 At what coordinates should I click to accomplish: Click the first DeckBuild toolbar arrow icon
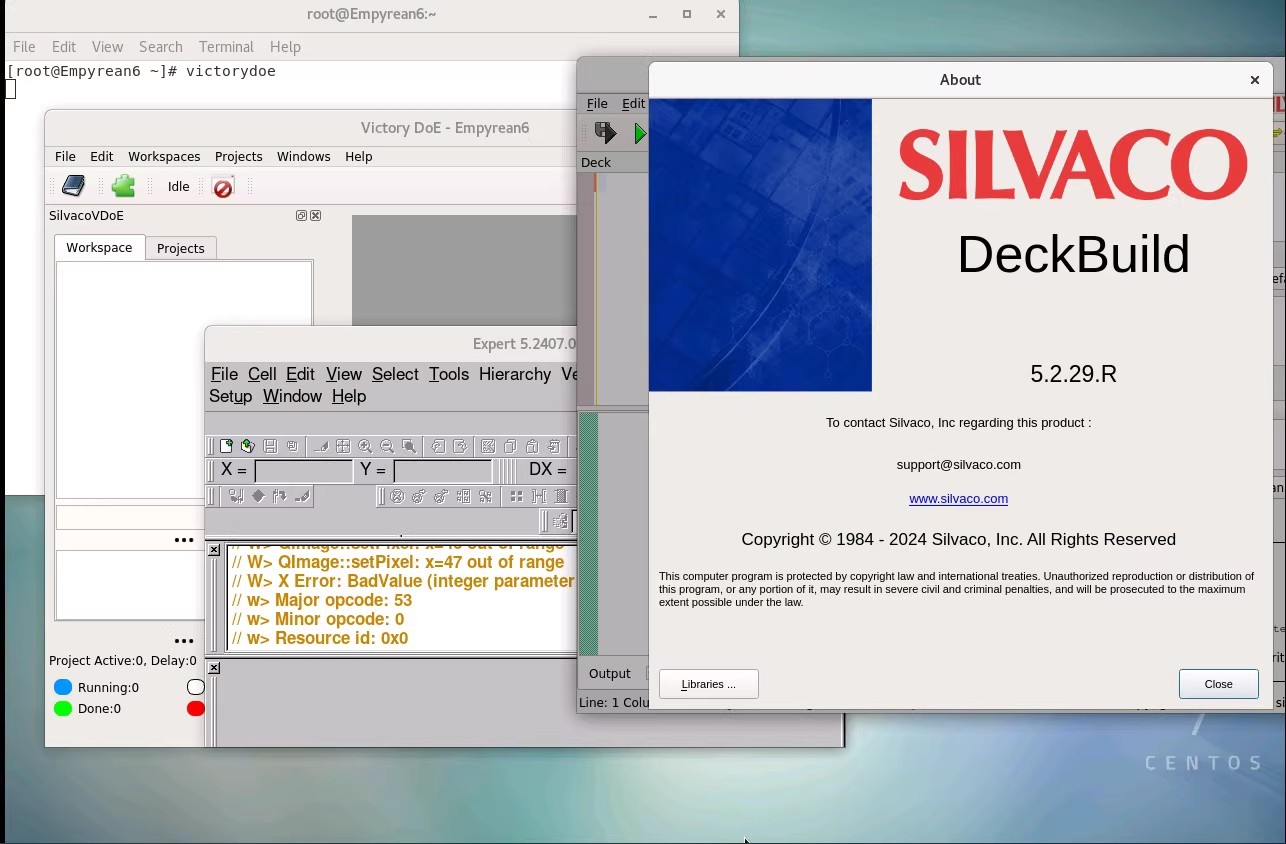click(605, 132)
